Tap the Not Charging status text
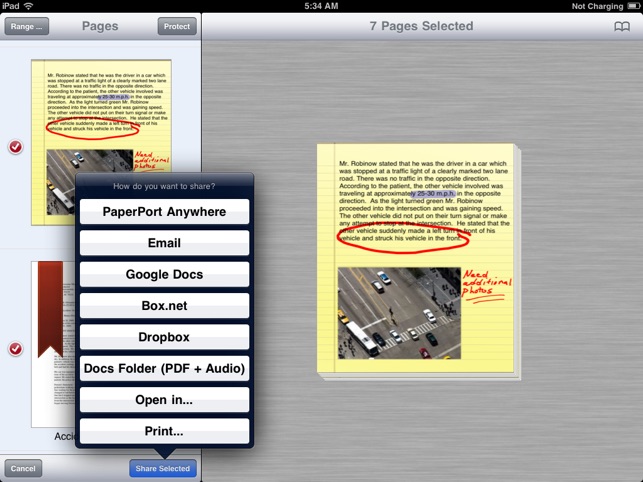 point(597,6)
